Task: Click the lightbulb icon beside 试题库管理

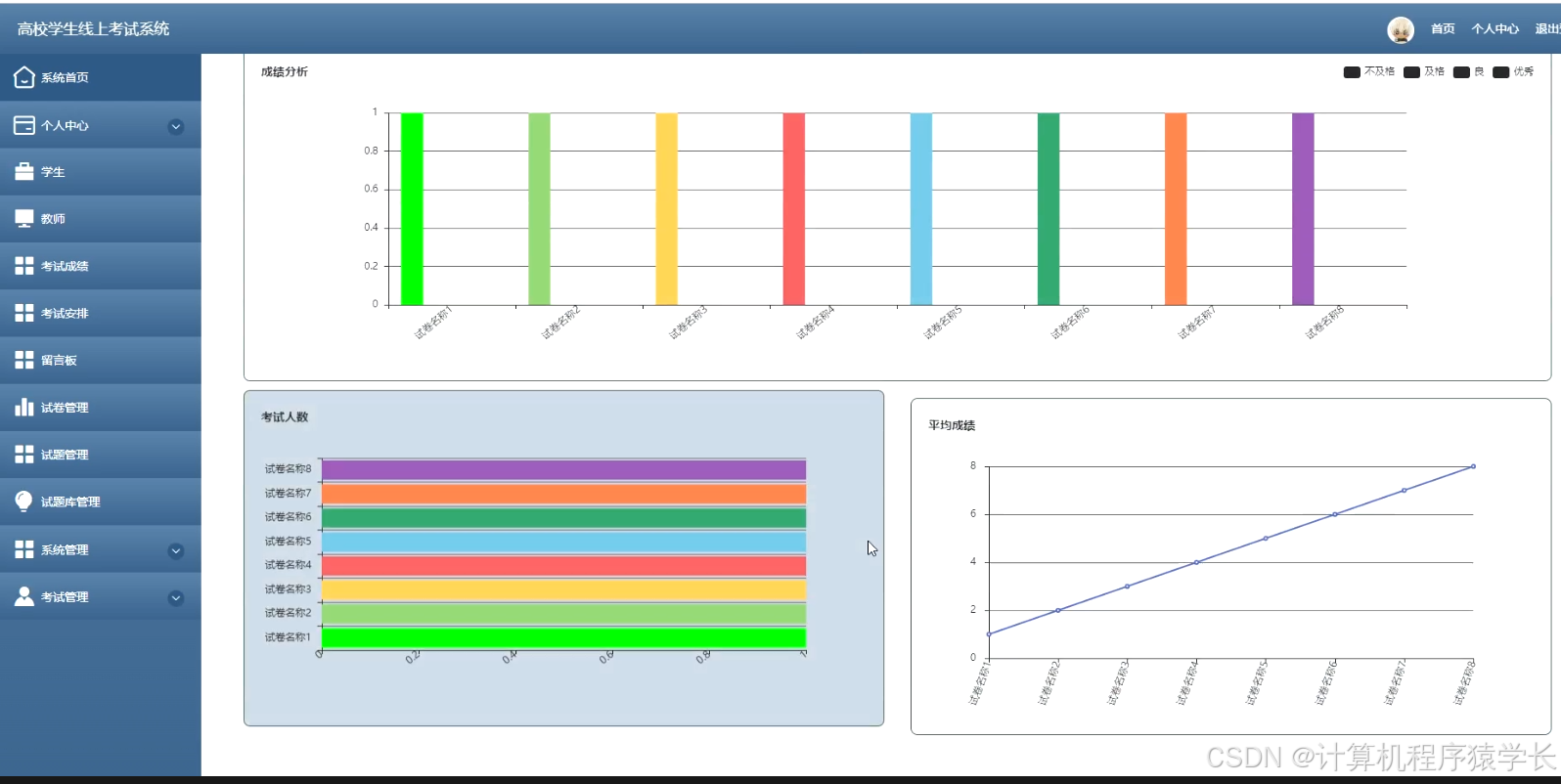Action: pyautogui.click(x=24, y=501)
